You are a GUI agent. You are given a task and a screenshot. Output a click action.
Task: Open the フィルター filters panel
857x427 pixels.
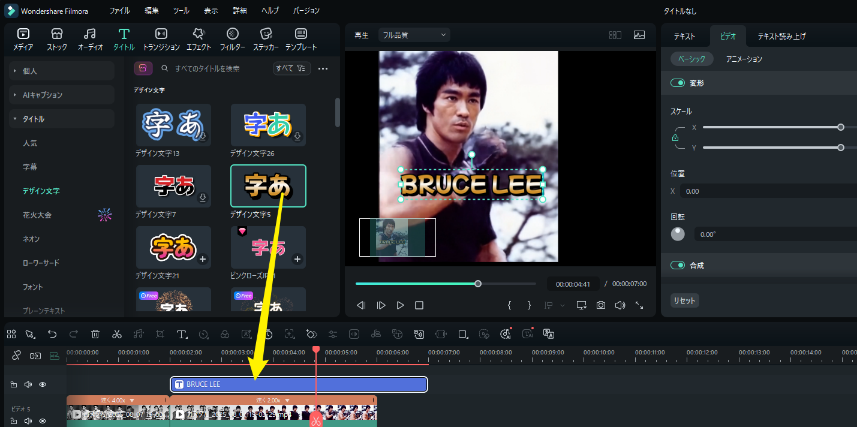click(x=232, y=39)
